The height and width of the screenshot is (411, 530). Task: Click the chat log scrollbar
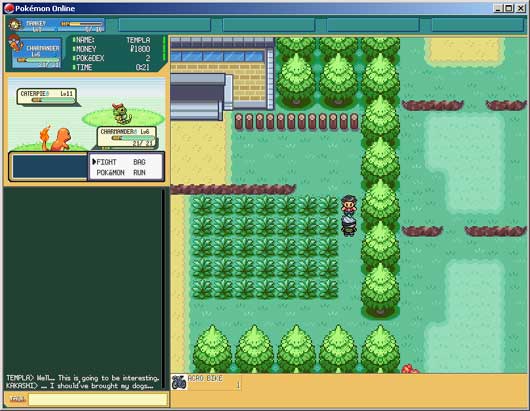[x=164, y=289]
